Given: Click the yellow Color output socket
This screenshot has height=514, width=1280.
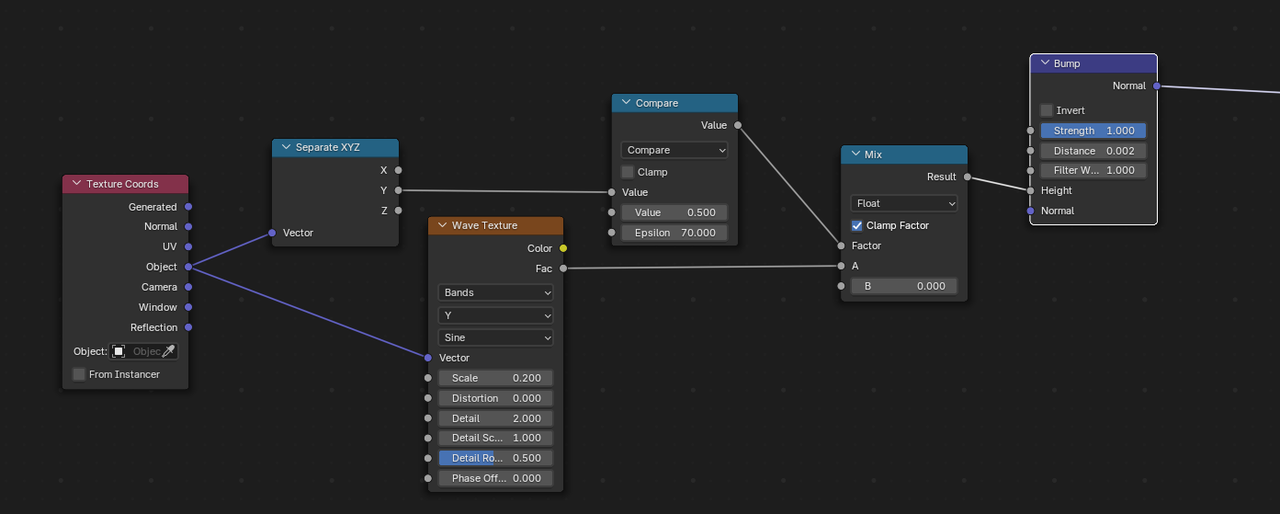Looking at the screenshot, I should pos(563,248).
